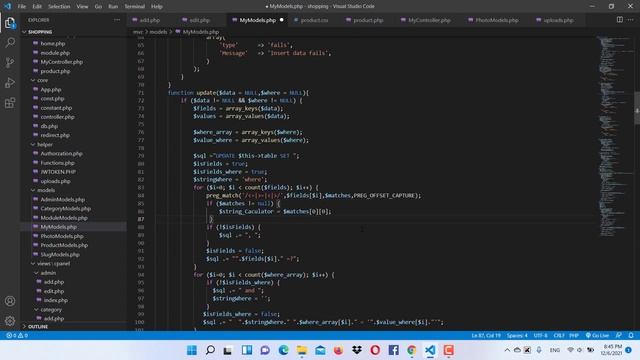Open Windows Start menu
Image resolution: width=640 pixels, height=360 pixels.
tap(191, 350)
